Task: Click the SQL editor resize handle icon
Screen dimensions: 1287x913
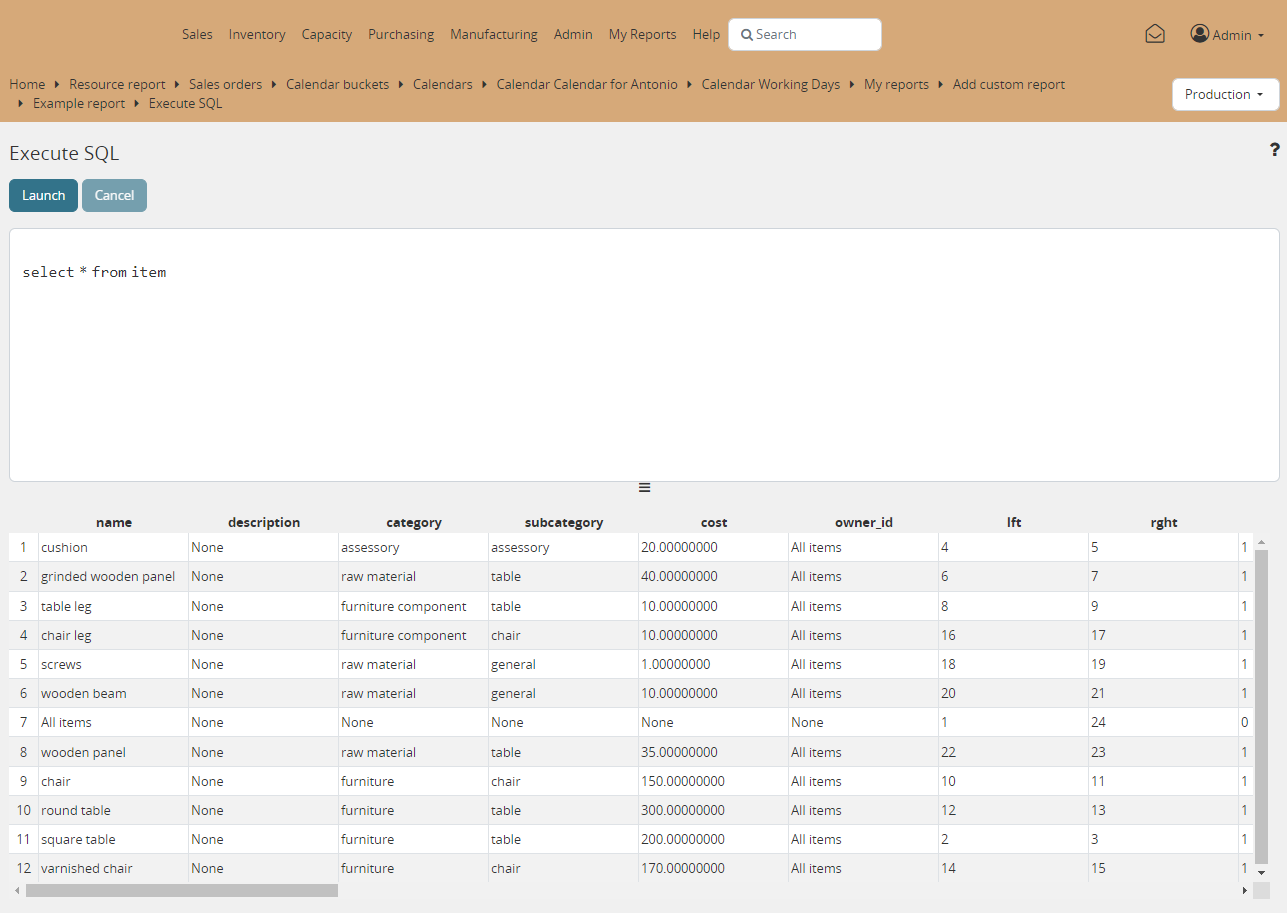Action: (x=644, y=487)
